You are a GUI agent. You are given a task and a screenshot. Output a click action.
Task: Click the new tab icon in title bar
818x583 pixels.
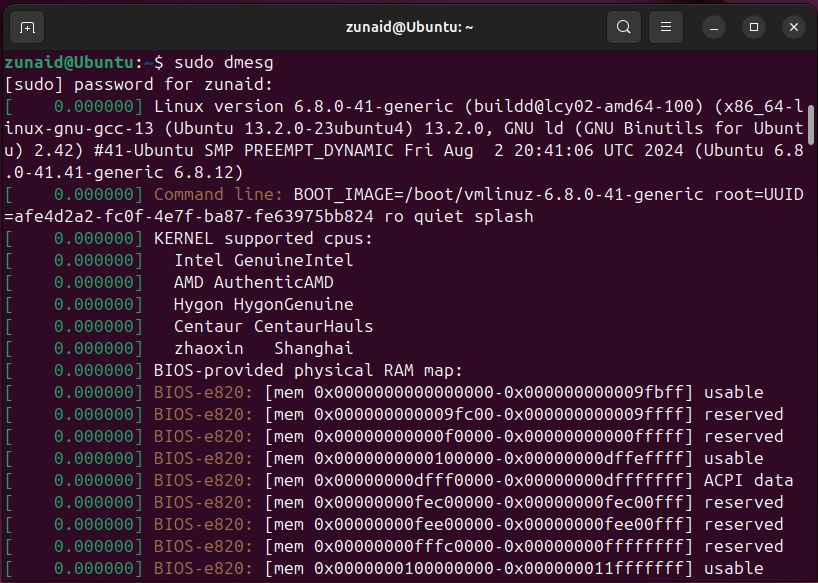(26, 27)
